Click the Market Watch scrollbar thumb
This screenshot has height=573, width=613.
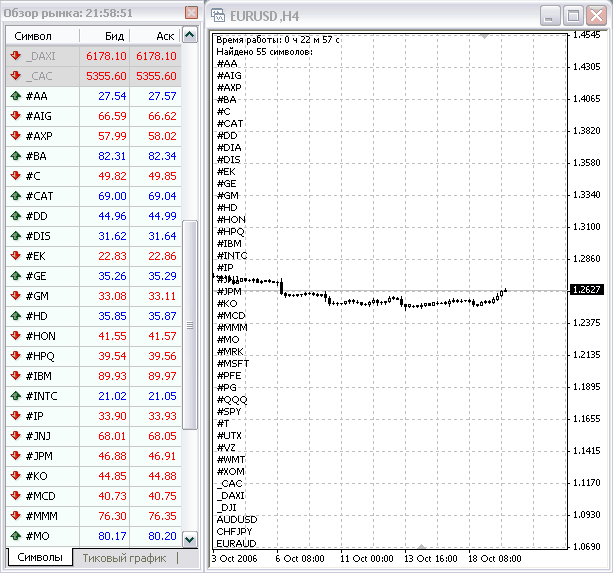[x=190, y=325]
